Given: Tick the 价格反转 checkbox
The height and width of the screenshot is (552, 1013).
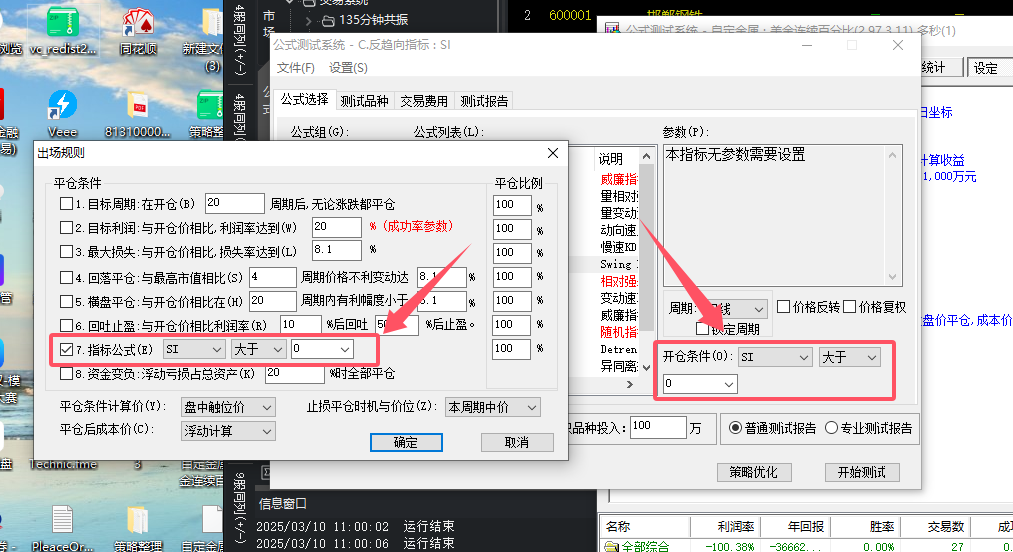Looking at the screenshot, I should 783,306.
